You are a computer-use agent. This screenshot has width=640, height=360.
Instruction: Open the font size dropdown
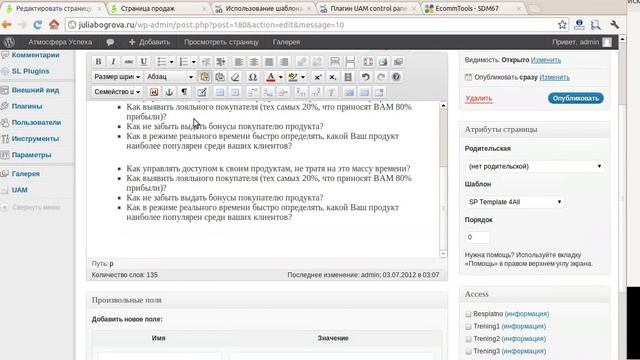point(117,77)
